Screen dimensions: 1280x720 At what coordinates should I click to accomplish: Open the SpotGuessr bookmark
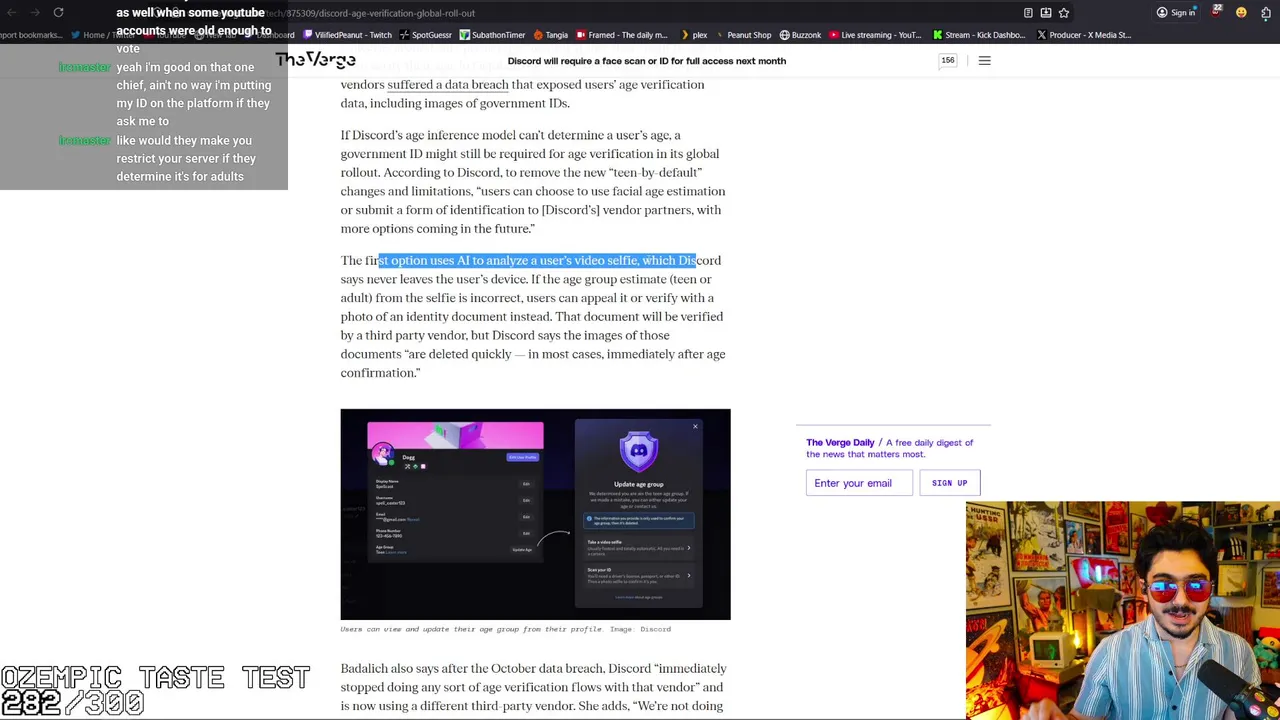point(426,35)
